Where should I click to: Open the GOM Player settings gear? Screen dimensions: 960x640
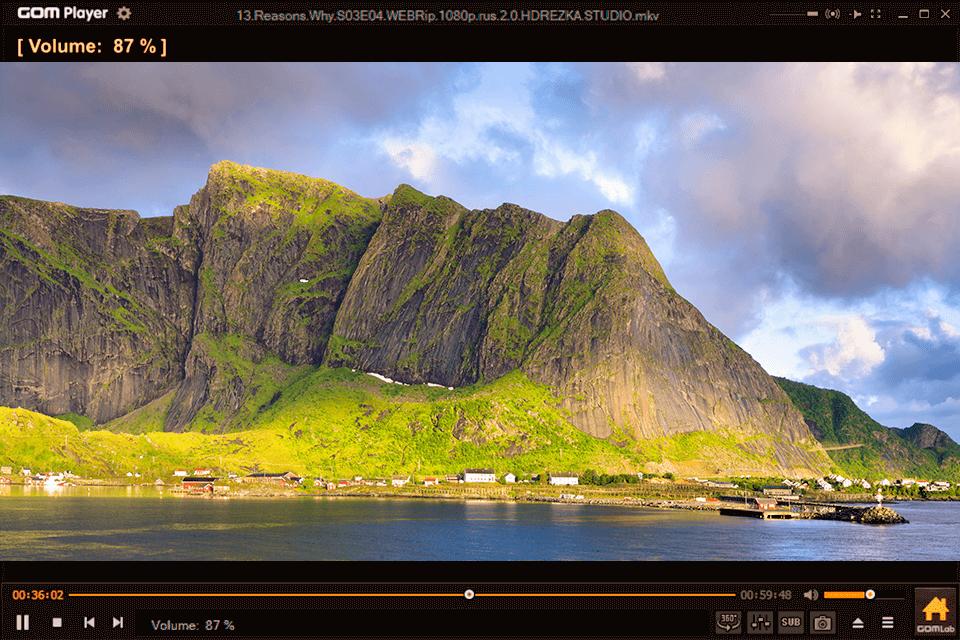tap(124, 13)
